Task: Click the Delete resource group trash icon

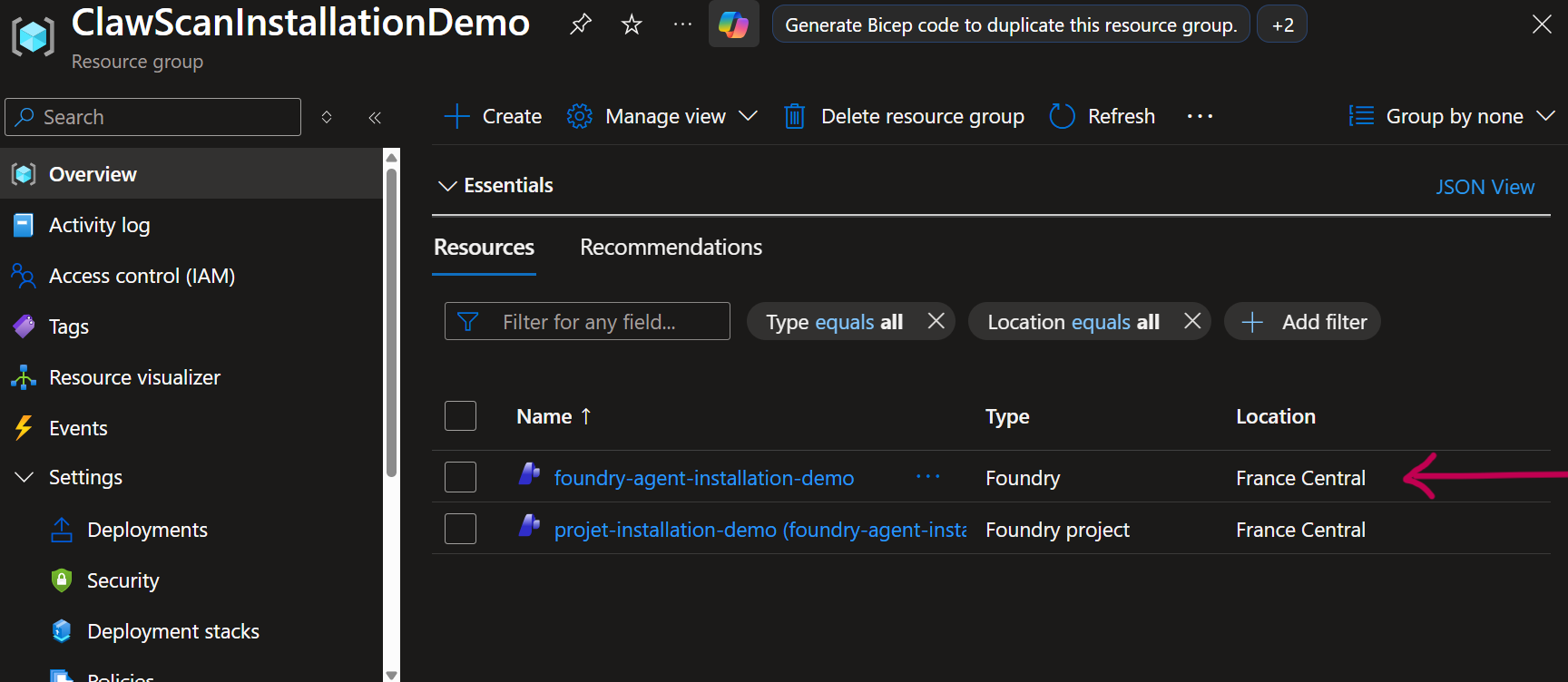Action: (x=794, y=116)
